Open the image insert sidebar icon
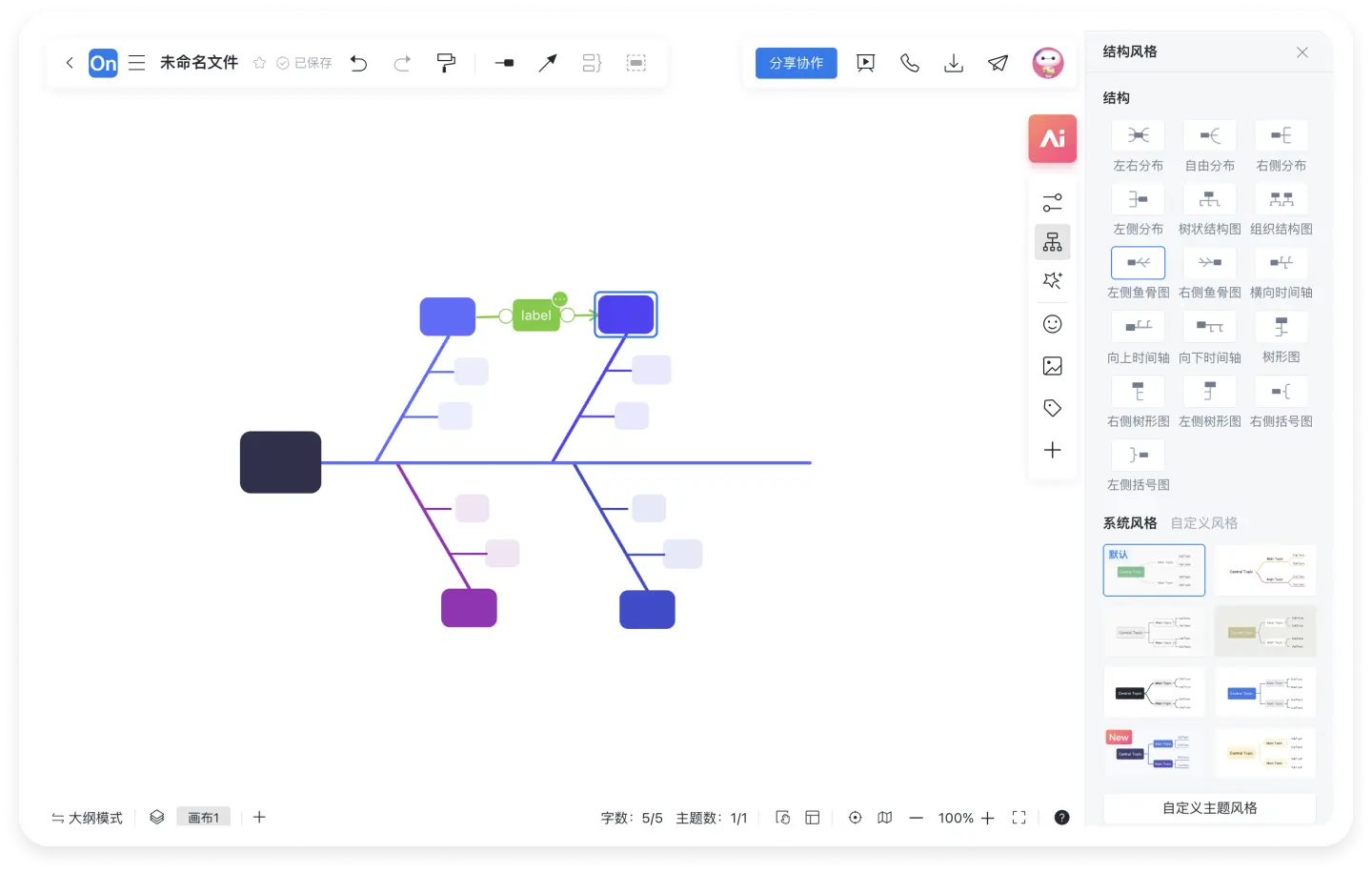 pyautogui.click(x=1052, y=366)
